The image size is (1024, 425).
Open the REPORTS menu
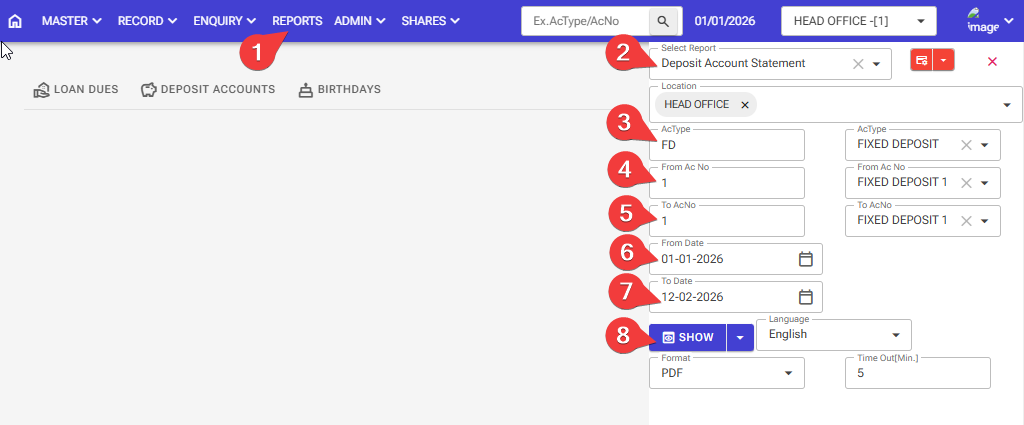point(297,20)
